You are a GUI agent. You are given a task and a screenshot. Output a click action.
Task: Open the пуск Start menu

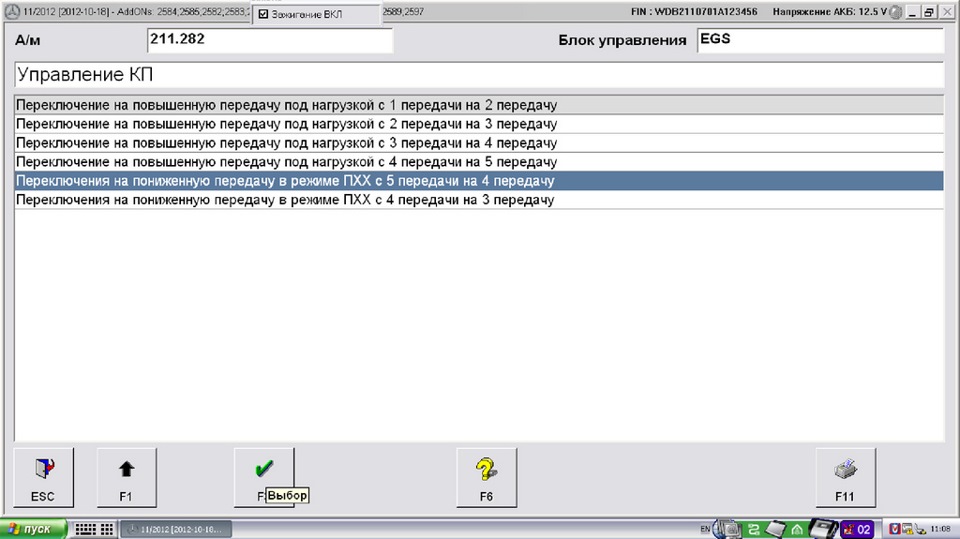pyautogui.click(x=32, y=529)
